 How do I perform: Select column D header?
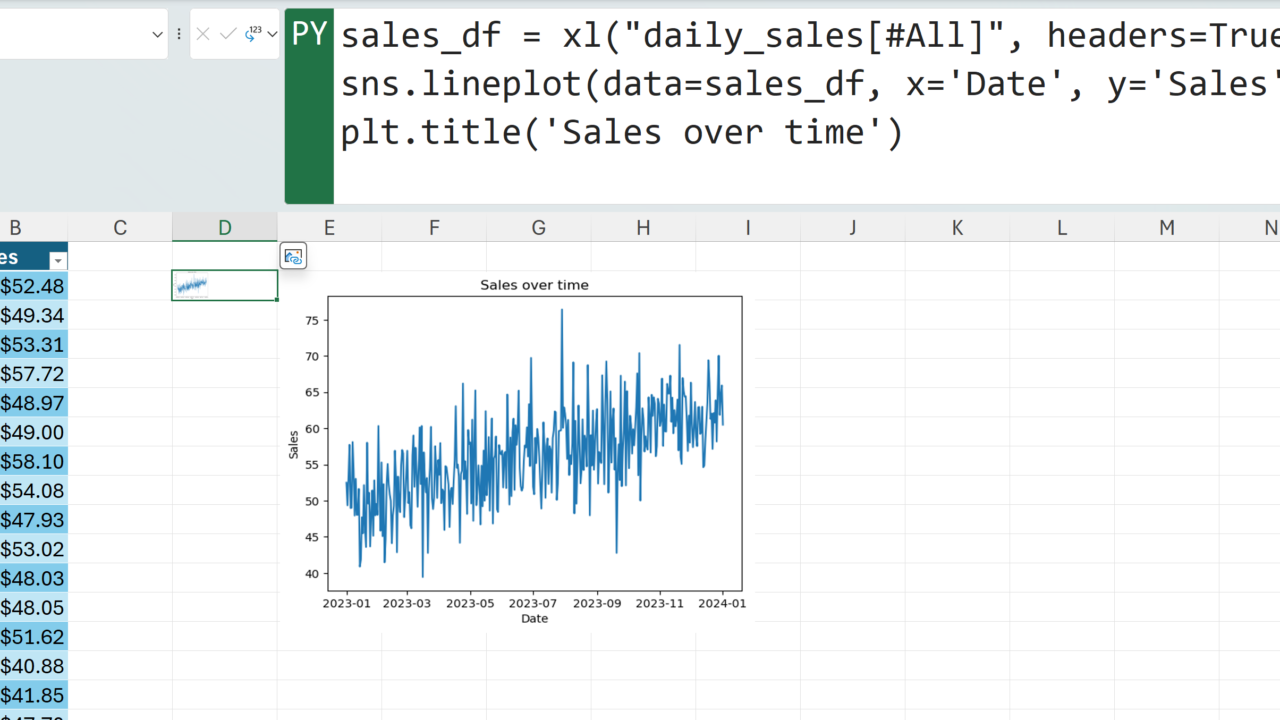(x=225, y=228)
